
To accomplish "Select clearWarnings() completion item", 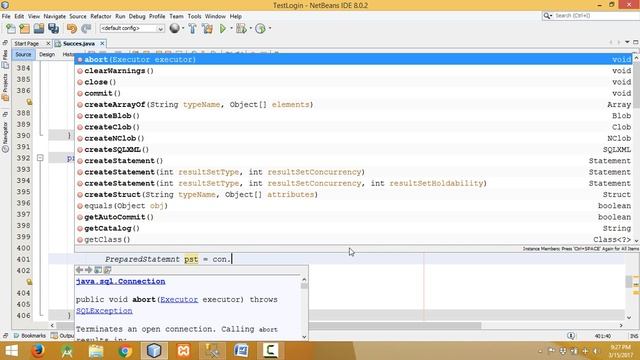I will [x=353, y=71].
